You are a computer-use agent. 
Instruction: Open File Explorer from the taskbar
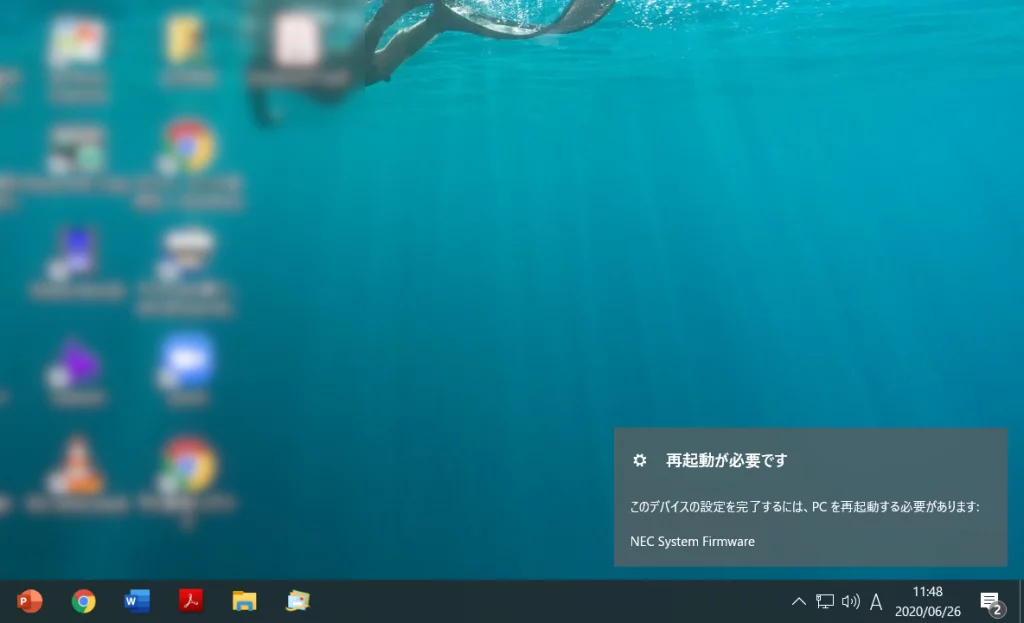(244, 601)
